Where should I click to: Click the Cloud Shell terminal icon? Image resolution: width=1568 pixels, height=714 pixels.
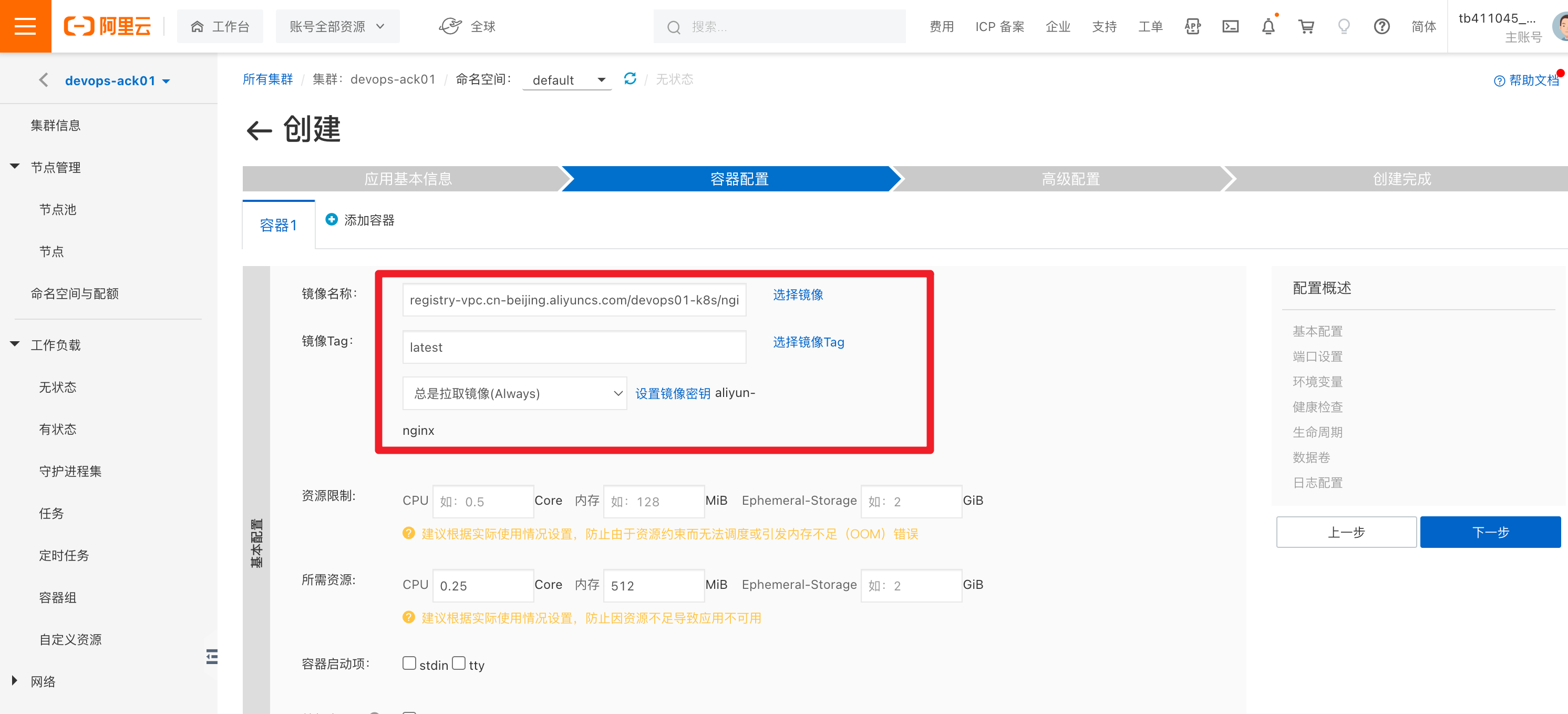coord(1230,26)
